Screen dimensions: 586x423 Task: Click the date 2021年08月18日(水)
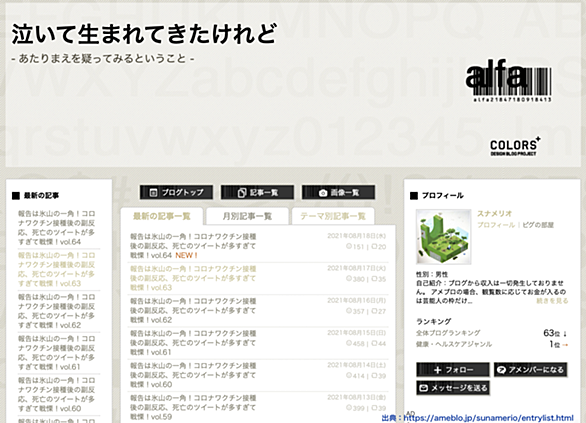[x=357, y=236]
